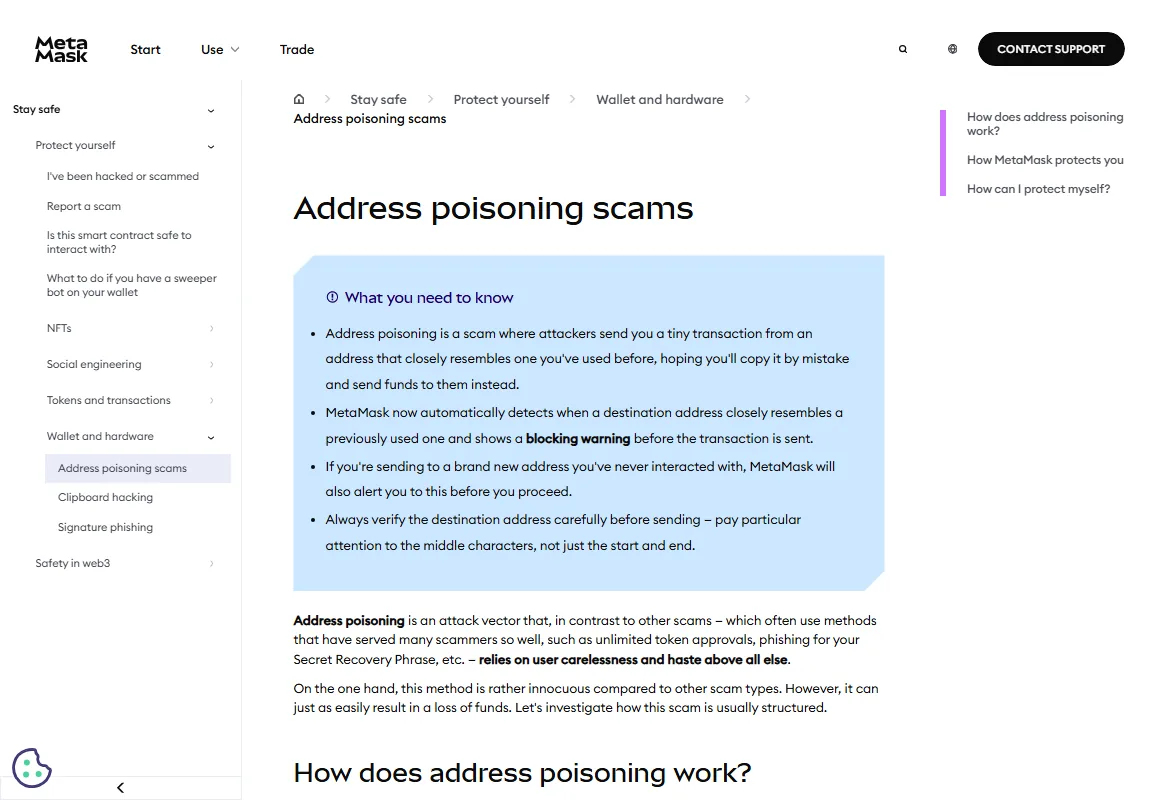Jump to How can I protect myself?
This screenshot has width=1160, height=800.
tap(1038, 189)
